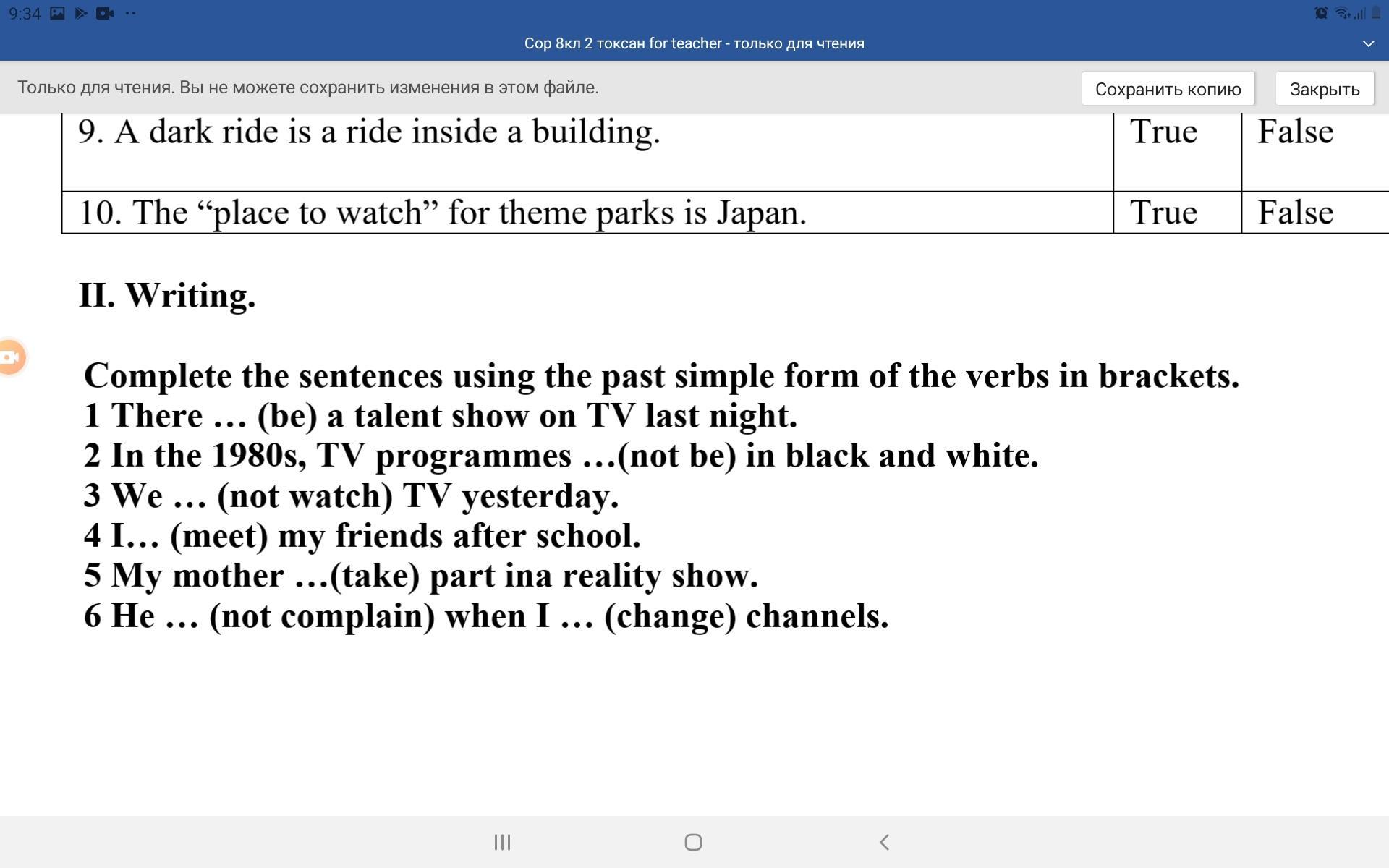Tap the video camera status icon
1389x868 pixels.
(105, 13)
